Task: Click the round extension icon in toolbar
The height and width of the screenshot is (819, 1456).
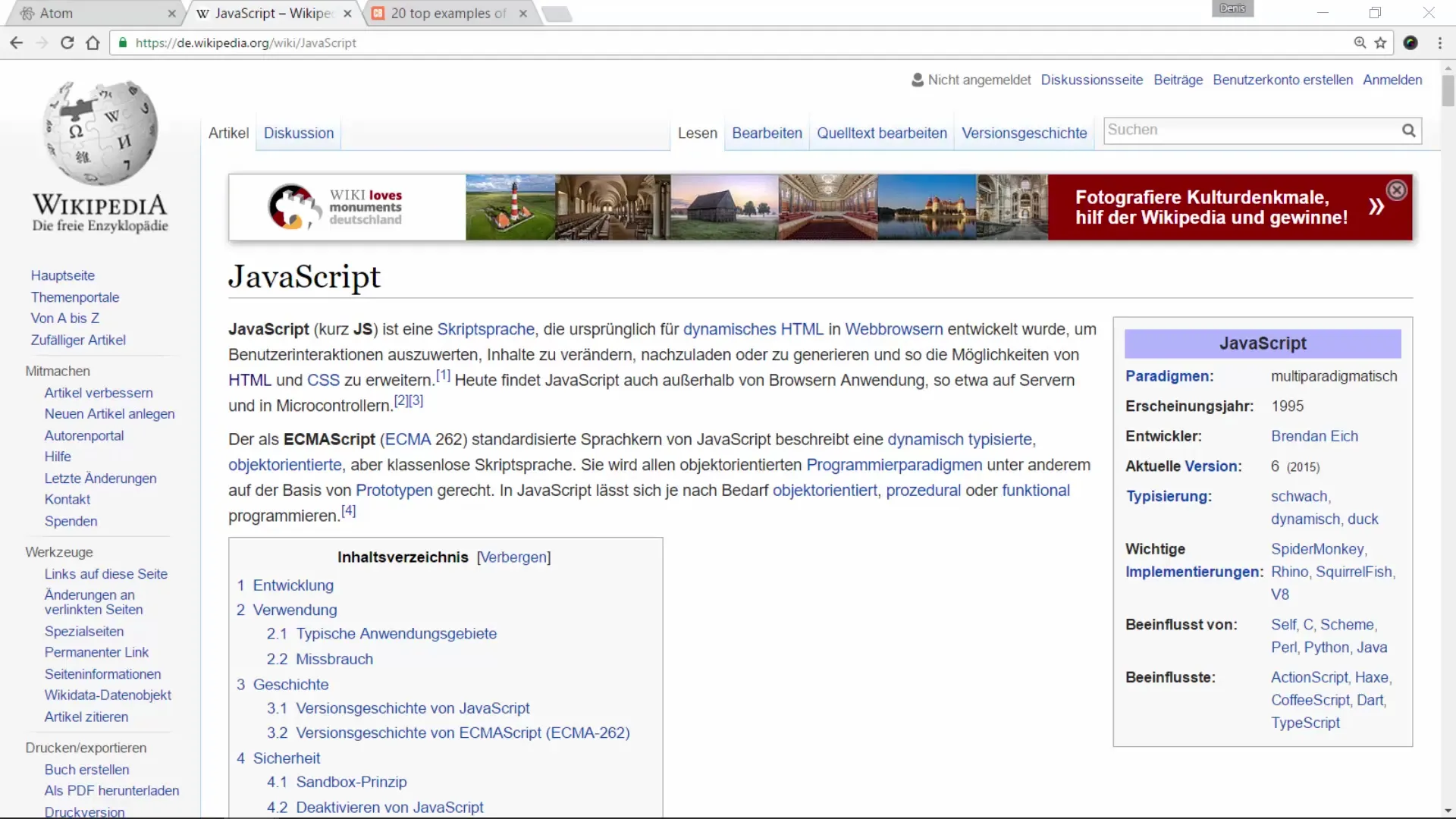Action: (1410, 43)
